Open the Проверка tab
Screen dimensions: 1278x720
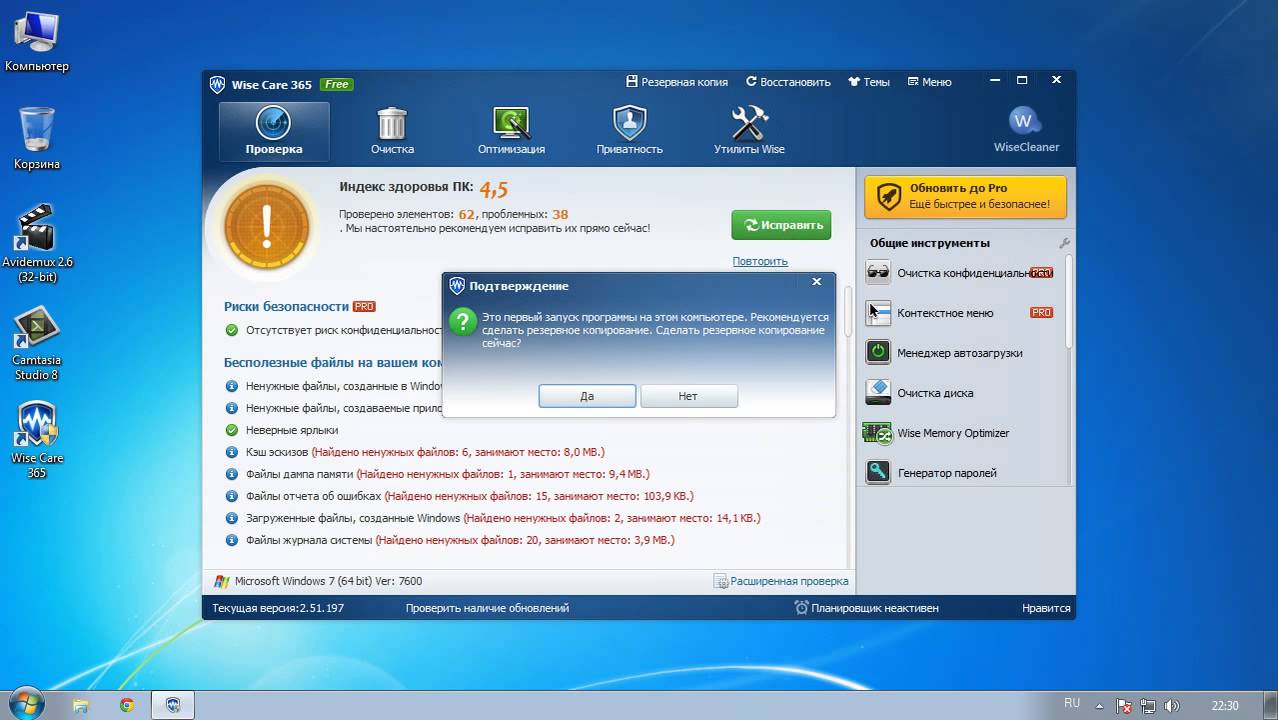pos(274,131)
